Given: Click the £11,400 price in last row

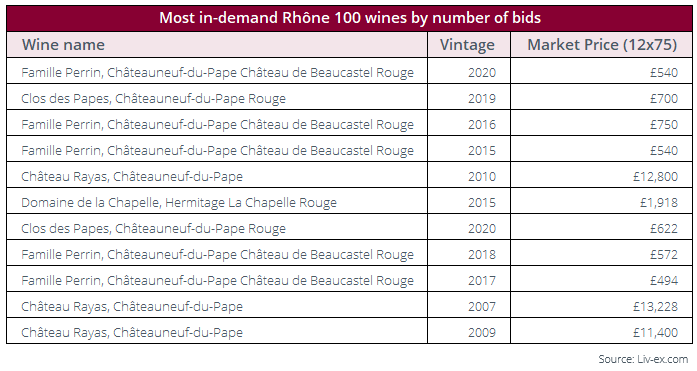Looking at the screenshot, I should [x=656, y=332].
